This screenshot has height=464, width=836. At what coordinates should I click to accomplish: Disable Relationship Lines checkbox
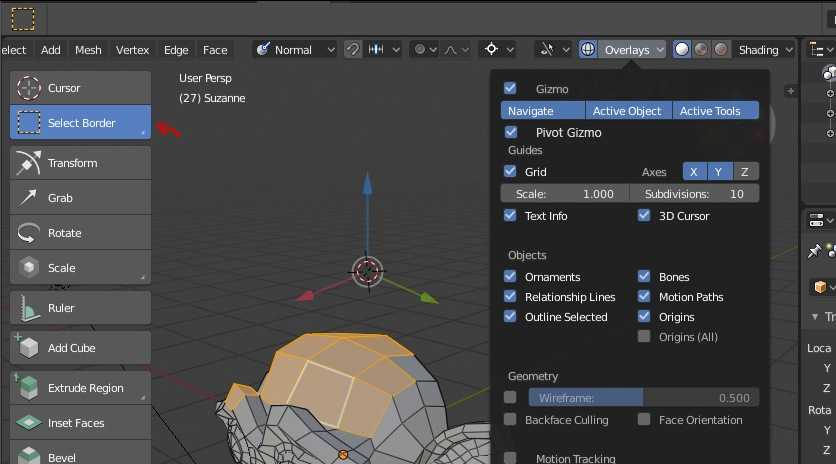[x=510, y=296]
